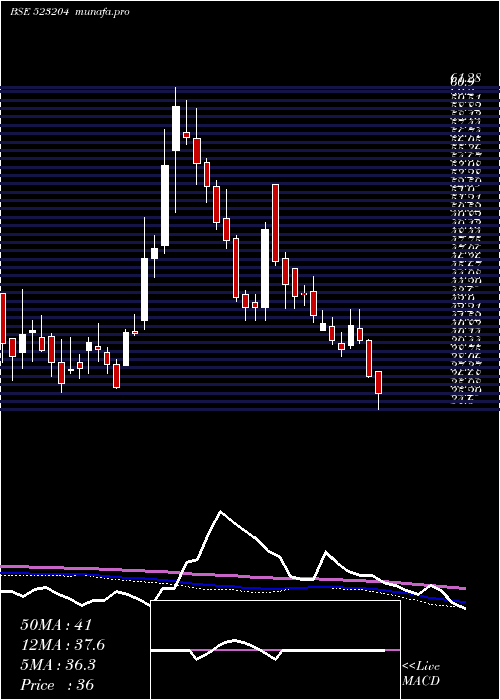
Task: Click the 64.28 top price axis label
Action: (465, 79)
